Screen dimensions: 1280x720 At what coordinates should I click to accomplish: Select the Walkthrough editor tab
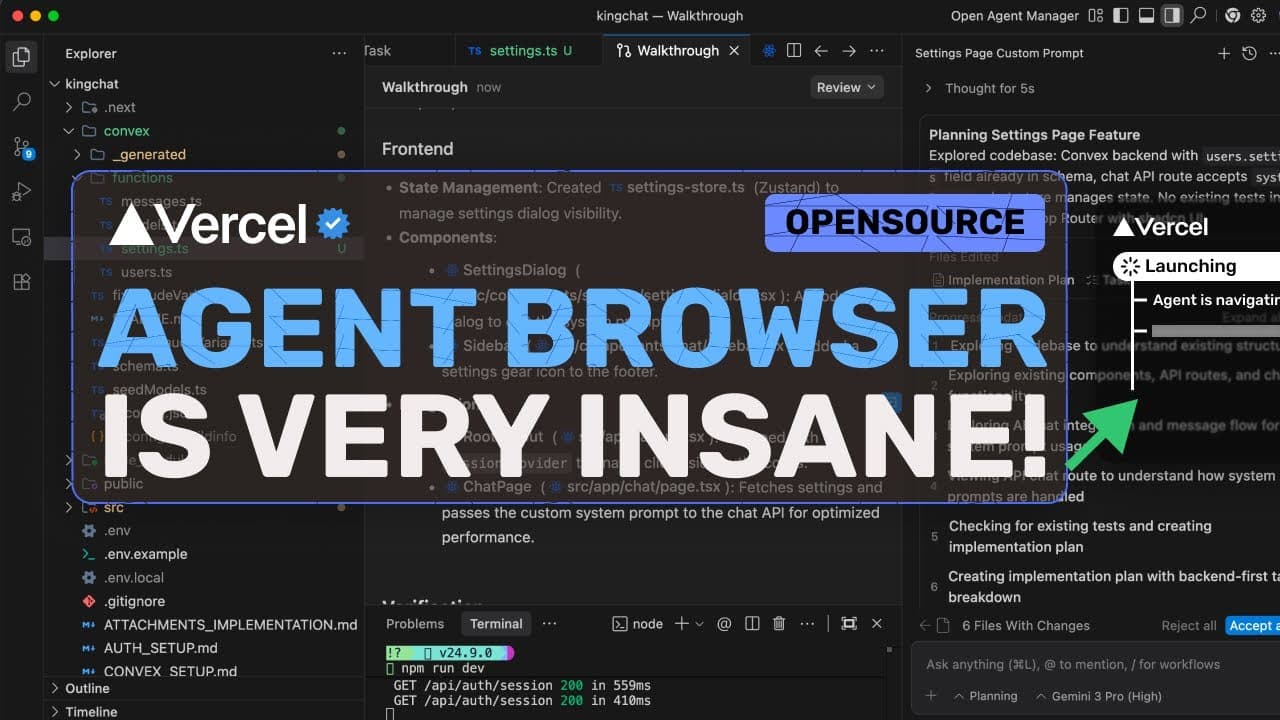coord(678,51)
